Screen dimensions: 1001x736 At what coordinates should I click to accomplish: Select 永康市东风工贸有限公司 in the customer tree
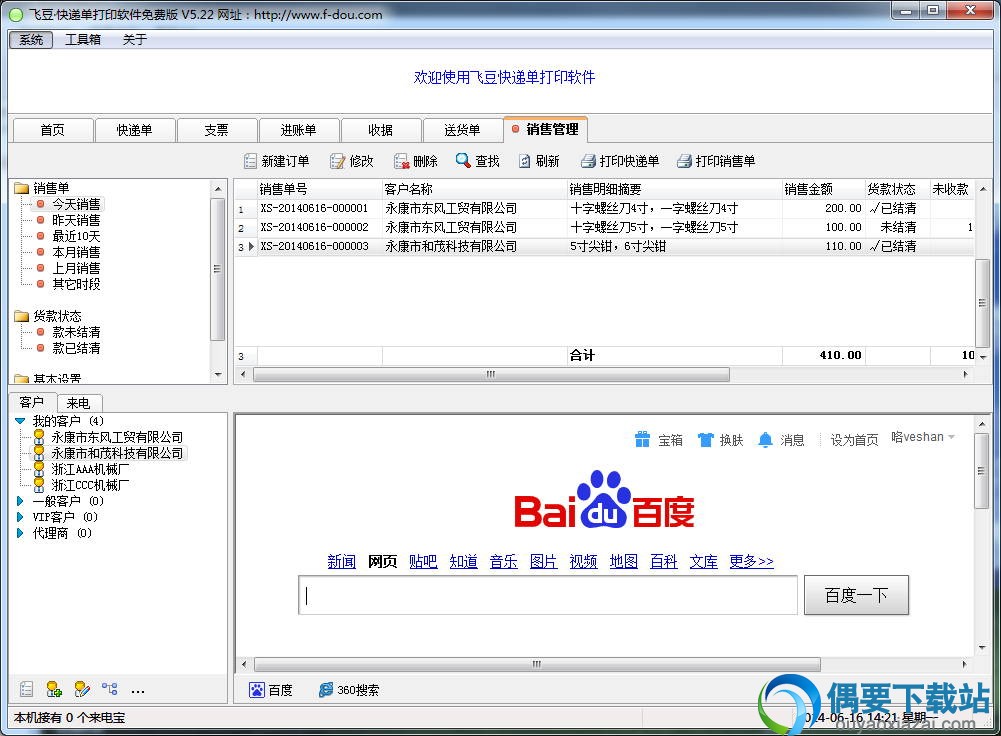117,437
